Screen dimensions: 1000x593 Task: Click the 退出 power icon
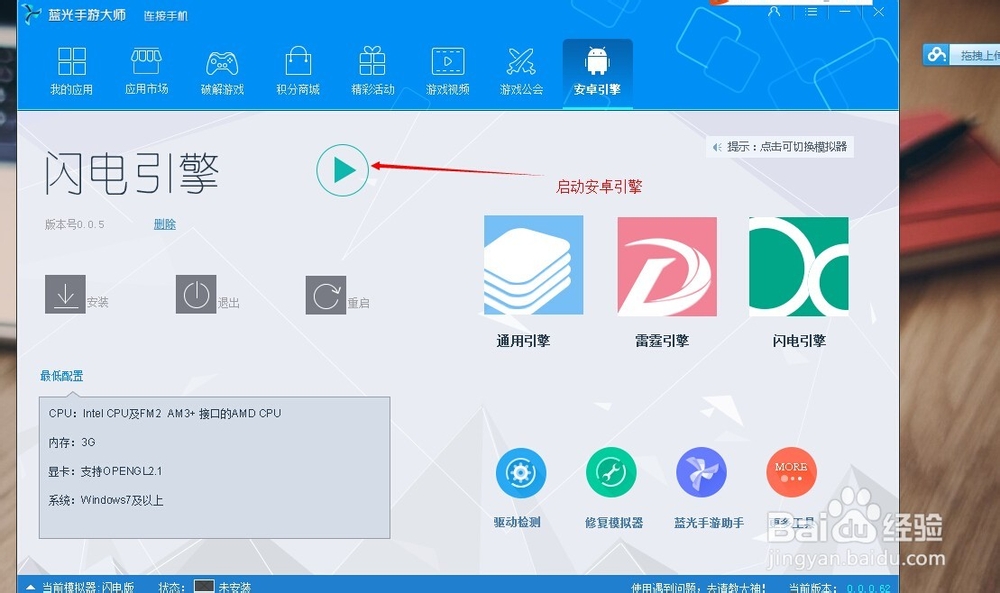pyautogui.click(x=196, y=294)
